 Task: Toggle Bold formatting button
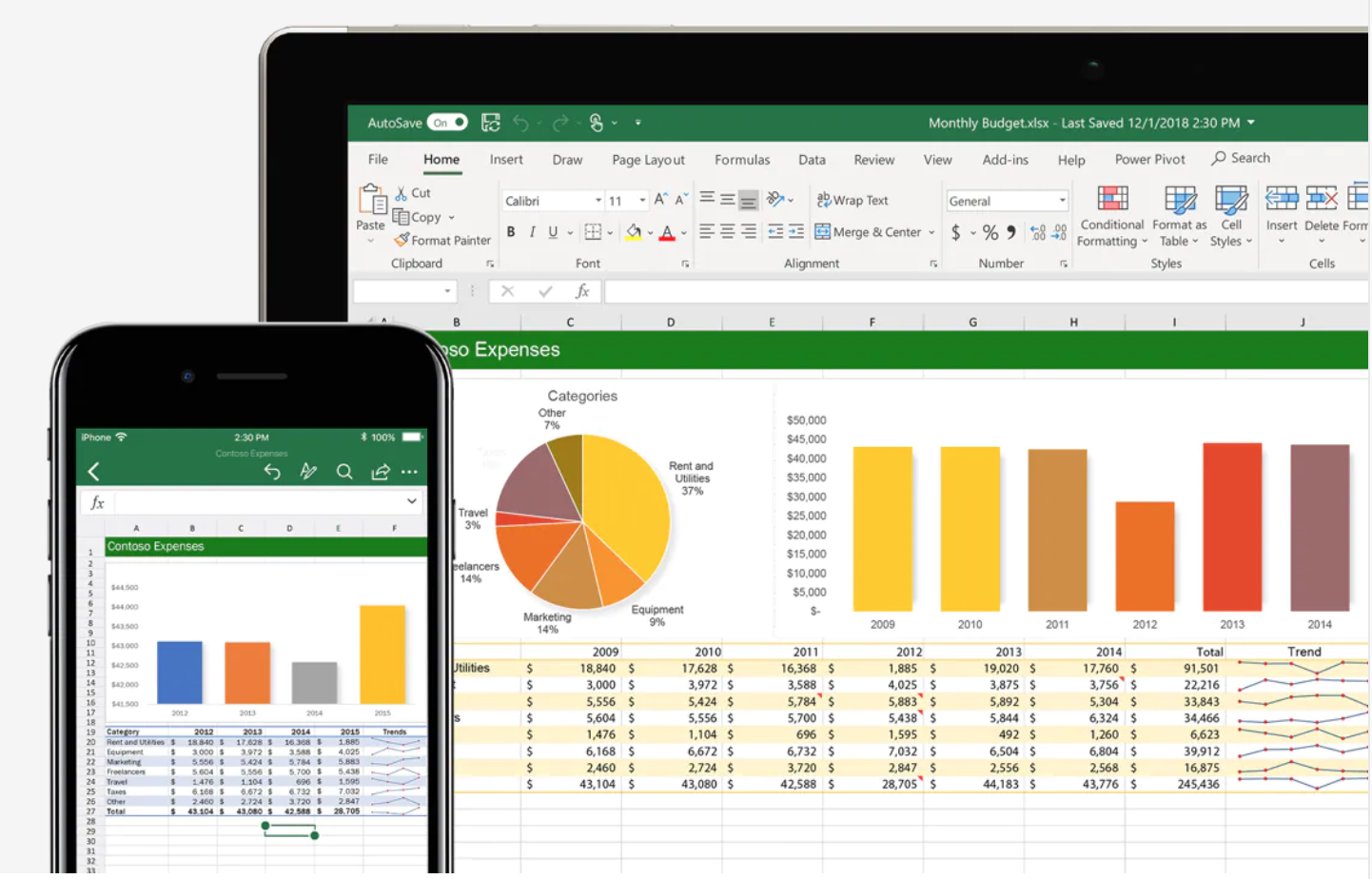(x=511, y=232)
